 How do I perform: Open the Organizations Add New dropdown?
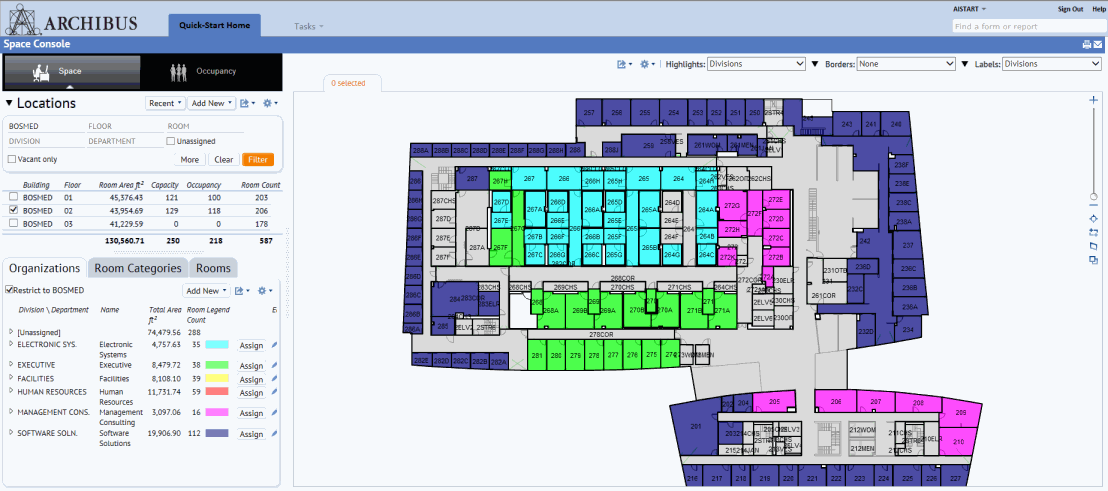tap(206, 291)
